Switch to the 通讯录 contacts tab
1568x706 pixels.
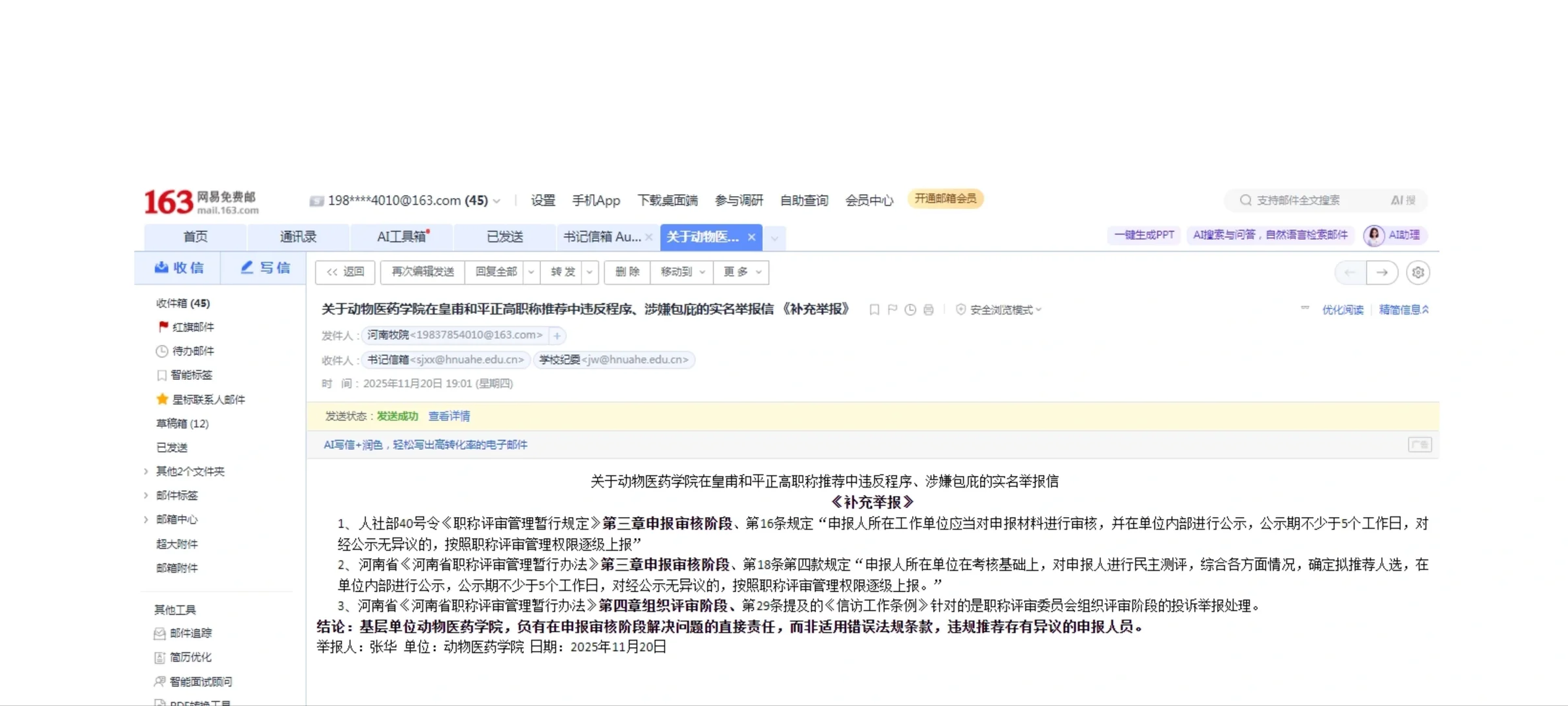click(x=299, y=237)
